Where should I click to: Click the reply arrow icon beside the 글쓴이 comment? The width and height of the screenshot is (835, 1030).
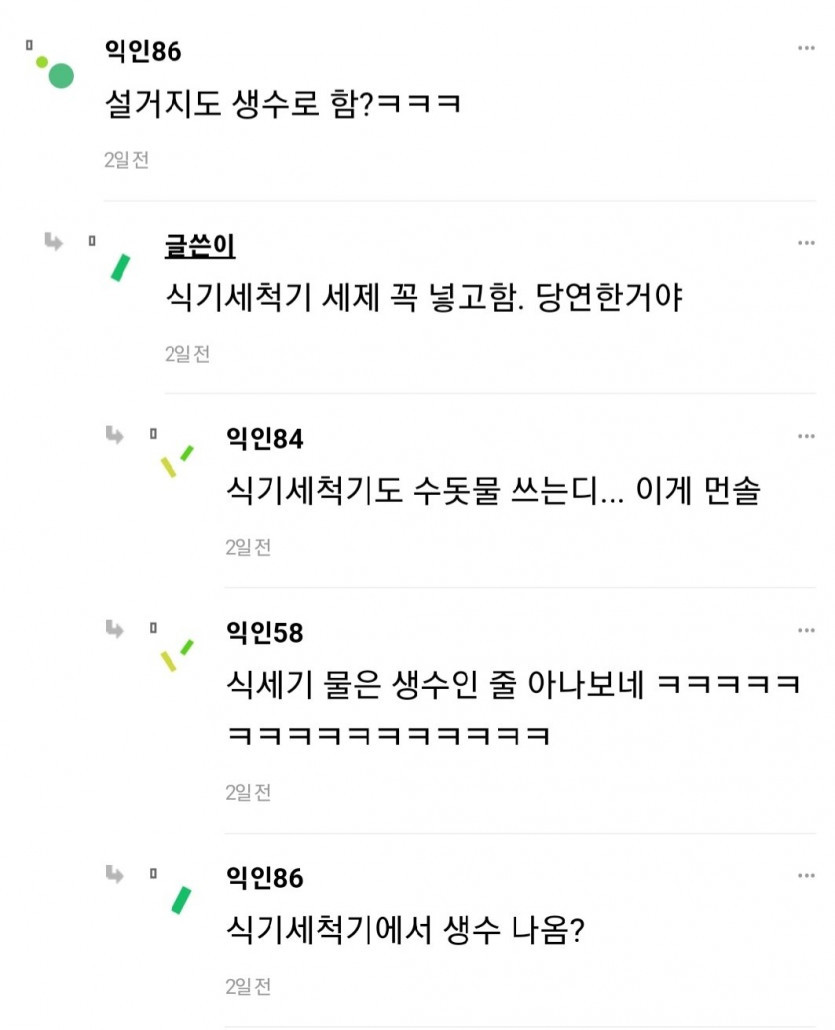click(54, 241)
